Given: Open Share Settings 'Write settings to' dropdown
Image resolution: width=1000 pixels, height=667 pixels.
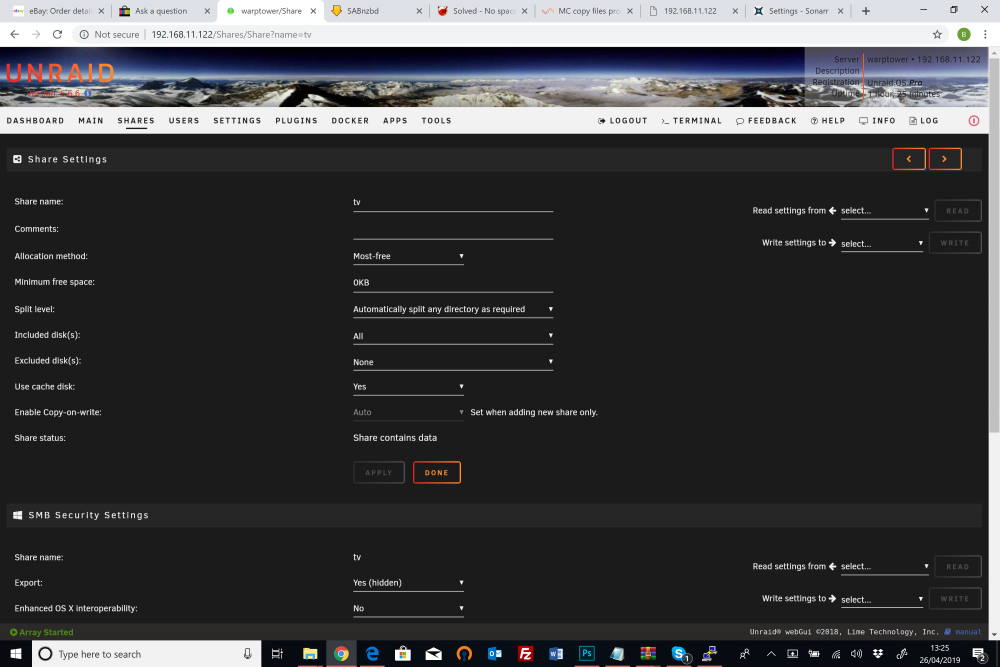Looking at the screenshot, I should click(881, 243).
